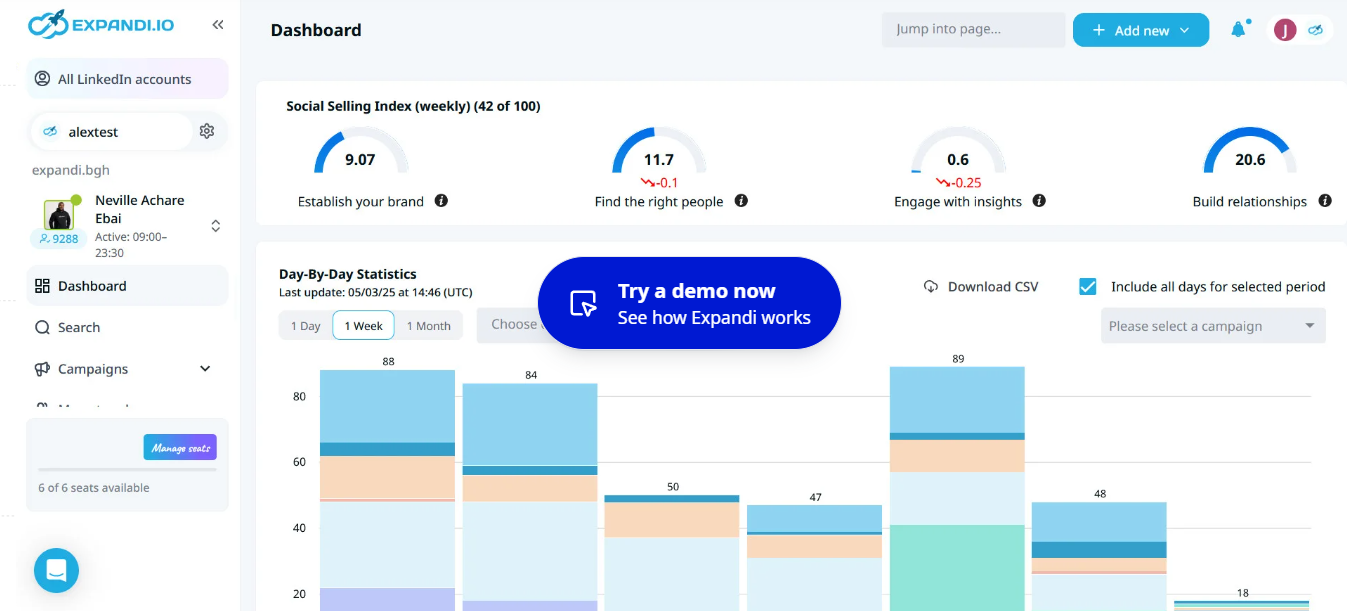1347x611 pixels.
Task: Go to Dashboard in sidebar
Action: [x=127, y=286]
